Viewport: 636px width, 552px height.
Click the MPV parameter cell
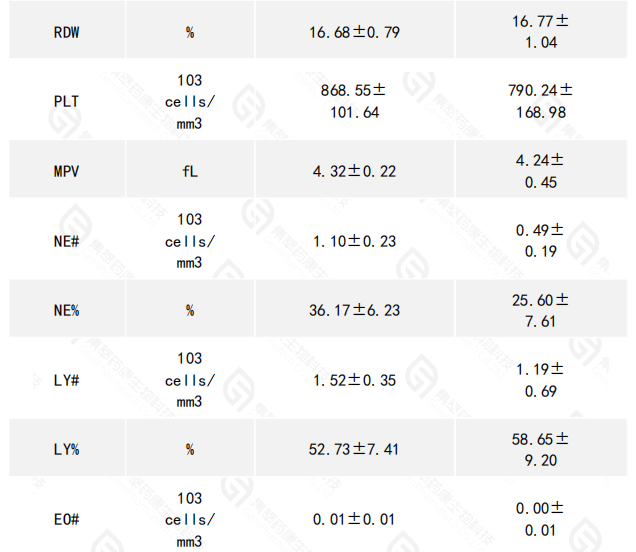pyautogui.click(x=66, y=171)
